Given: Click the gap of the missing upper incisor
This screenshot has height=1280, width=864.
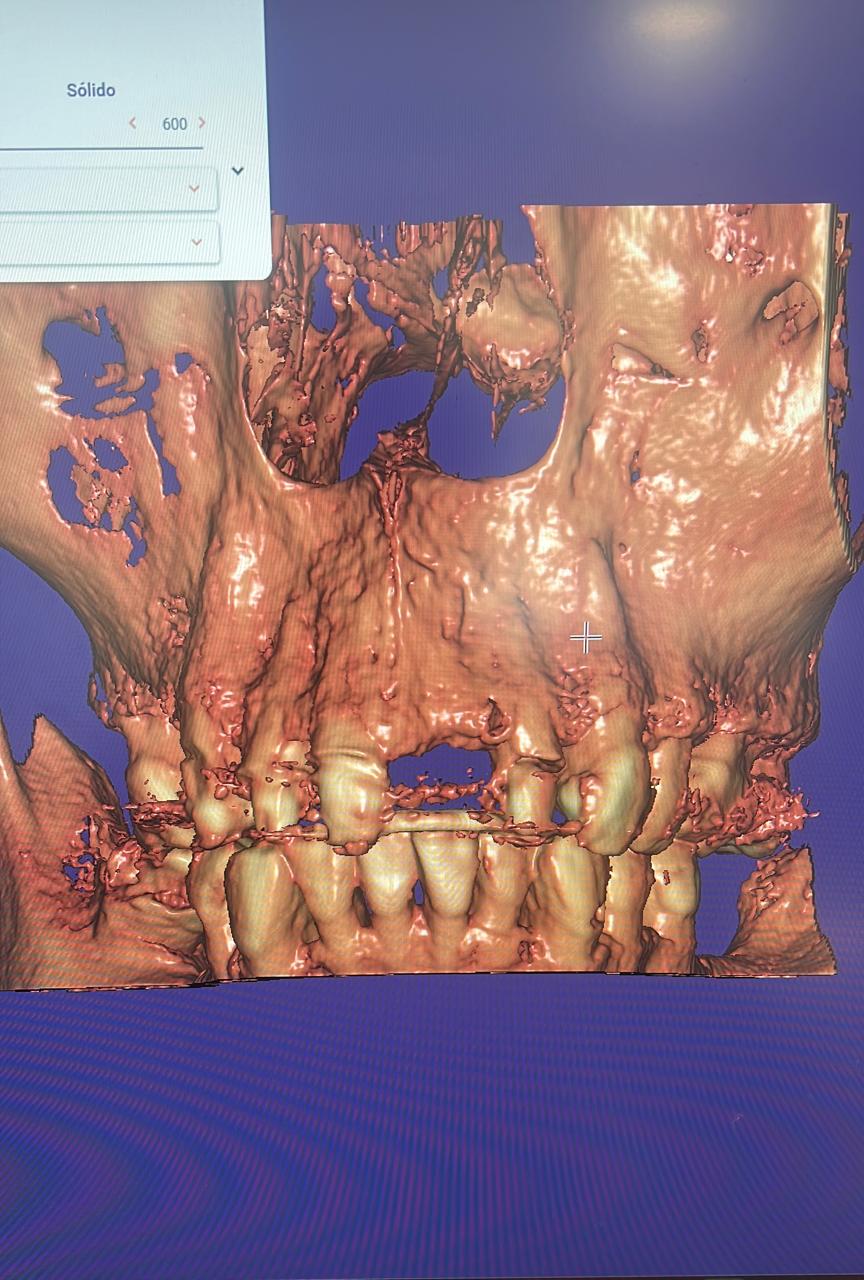Looking at the screenshot, I should click(x=442, y=772).
